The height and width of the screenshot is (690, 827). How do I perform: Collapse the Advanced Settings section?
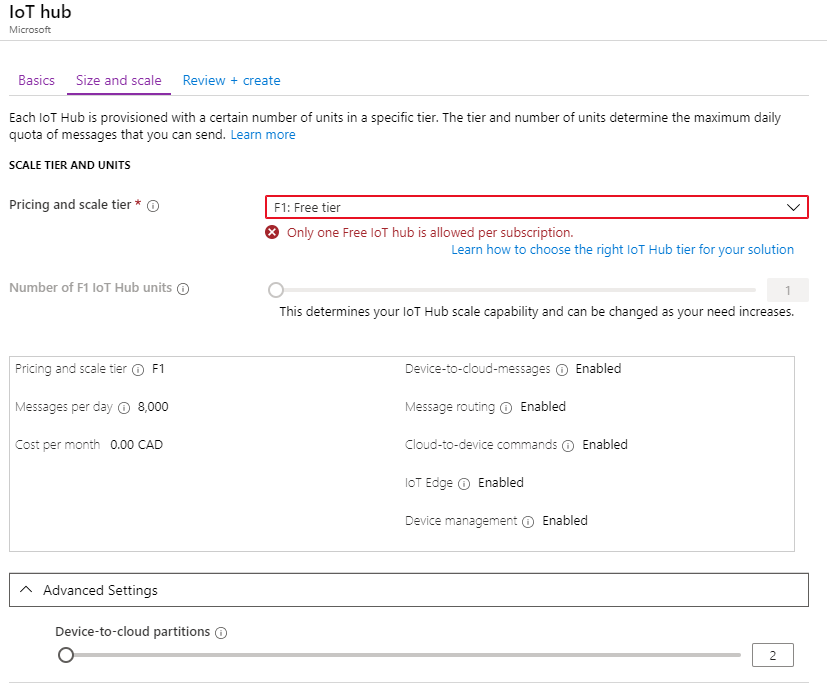(409, 590)
